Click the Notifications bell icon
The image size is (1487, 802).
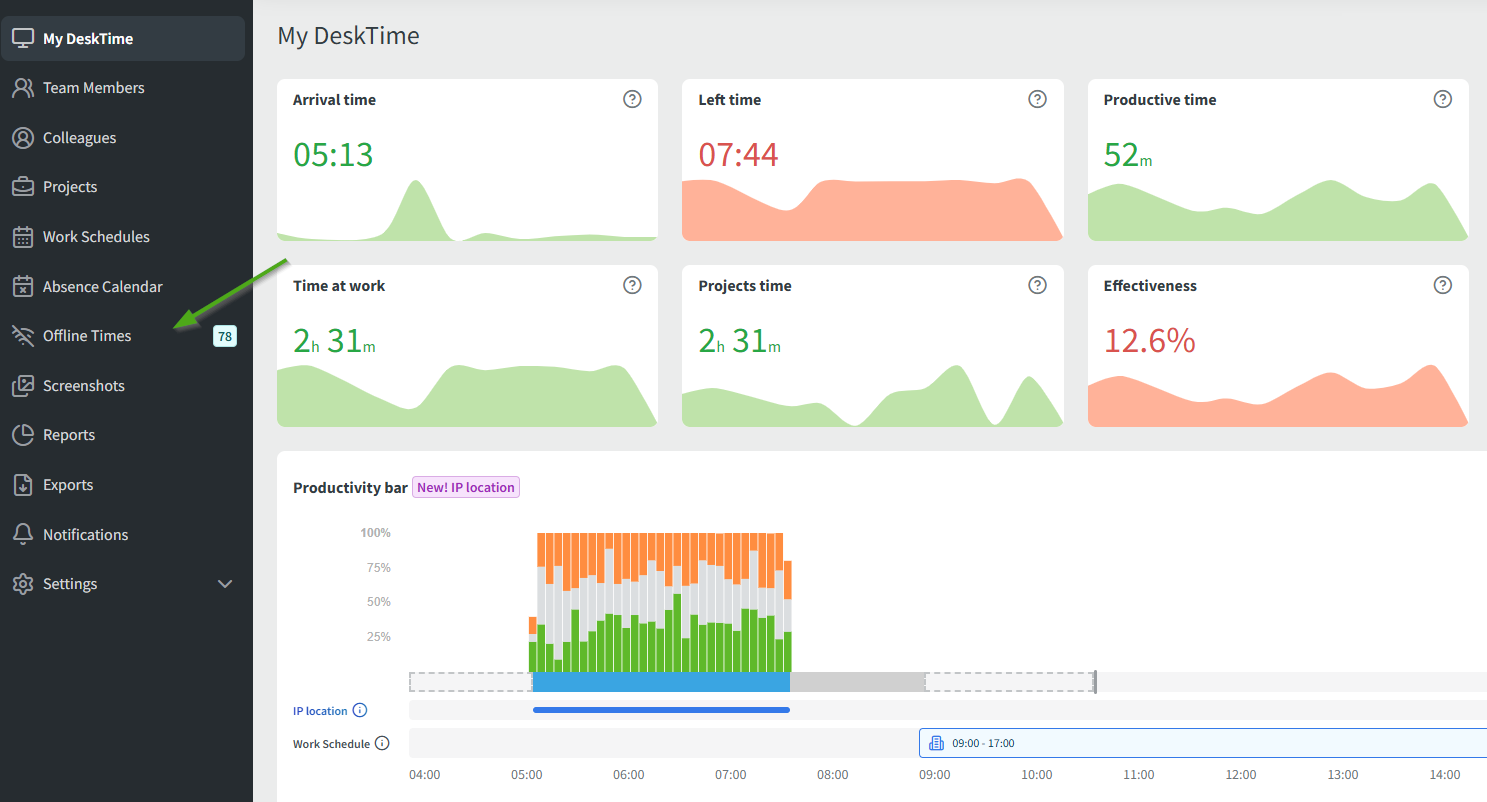pyautogui.click(x=23, y=534)
